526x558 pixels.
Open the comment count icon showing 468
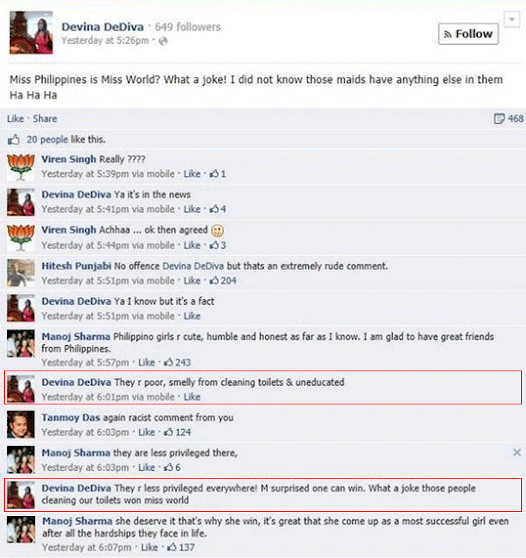point(509,119)
